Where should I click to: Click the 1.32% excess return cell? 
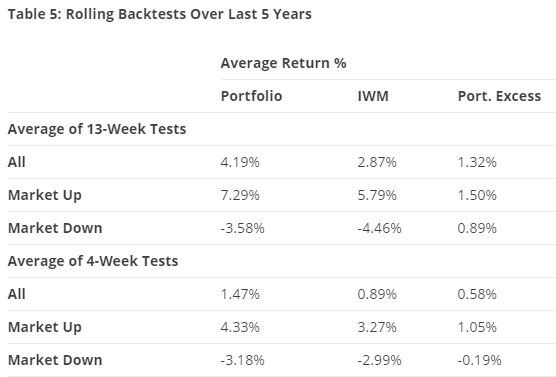(477, 162)
